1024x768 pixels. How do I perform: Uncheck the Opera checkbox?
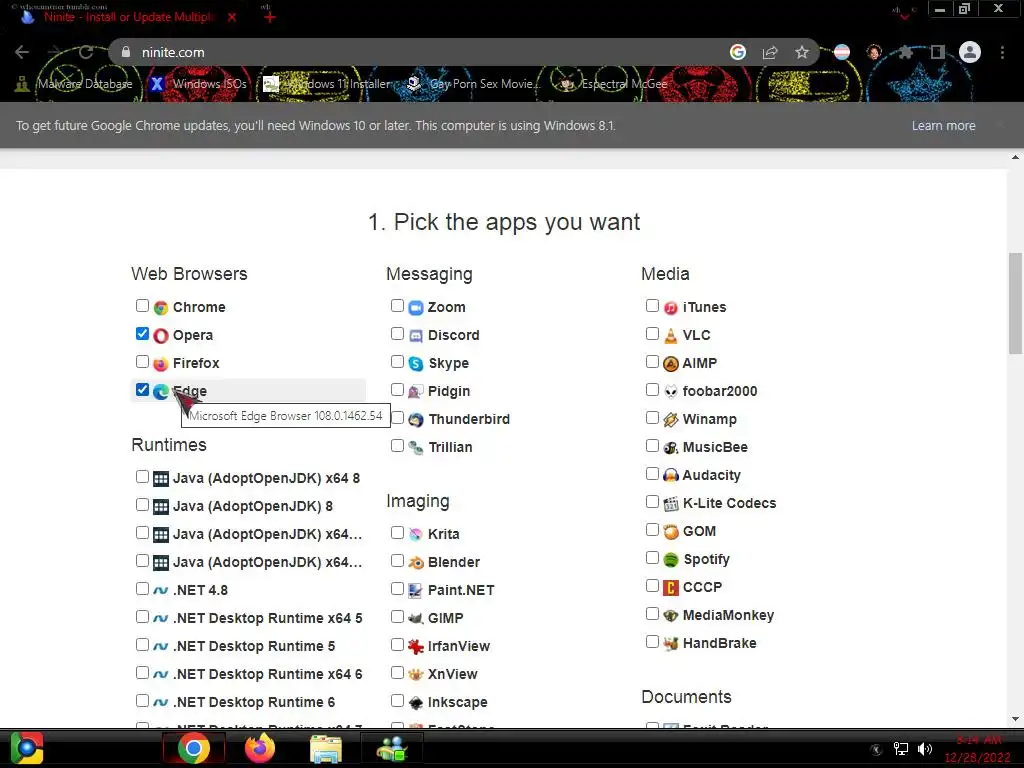point(142,334)
